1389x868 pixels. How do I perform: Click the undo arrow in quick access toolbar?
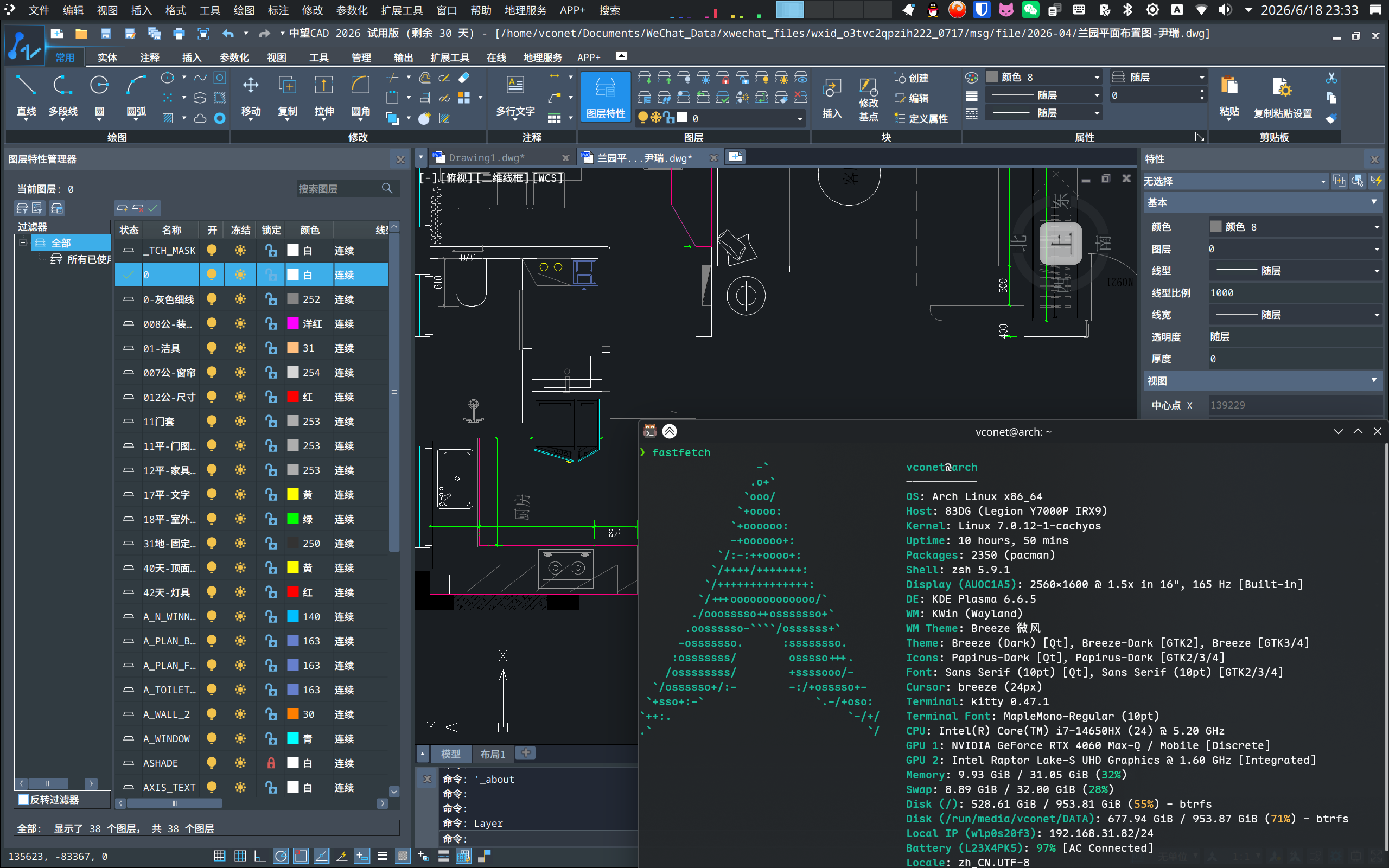pyautogui.click(x=228, y=34)
